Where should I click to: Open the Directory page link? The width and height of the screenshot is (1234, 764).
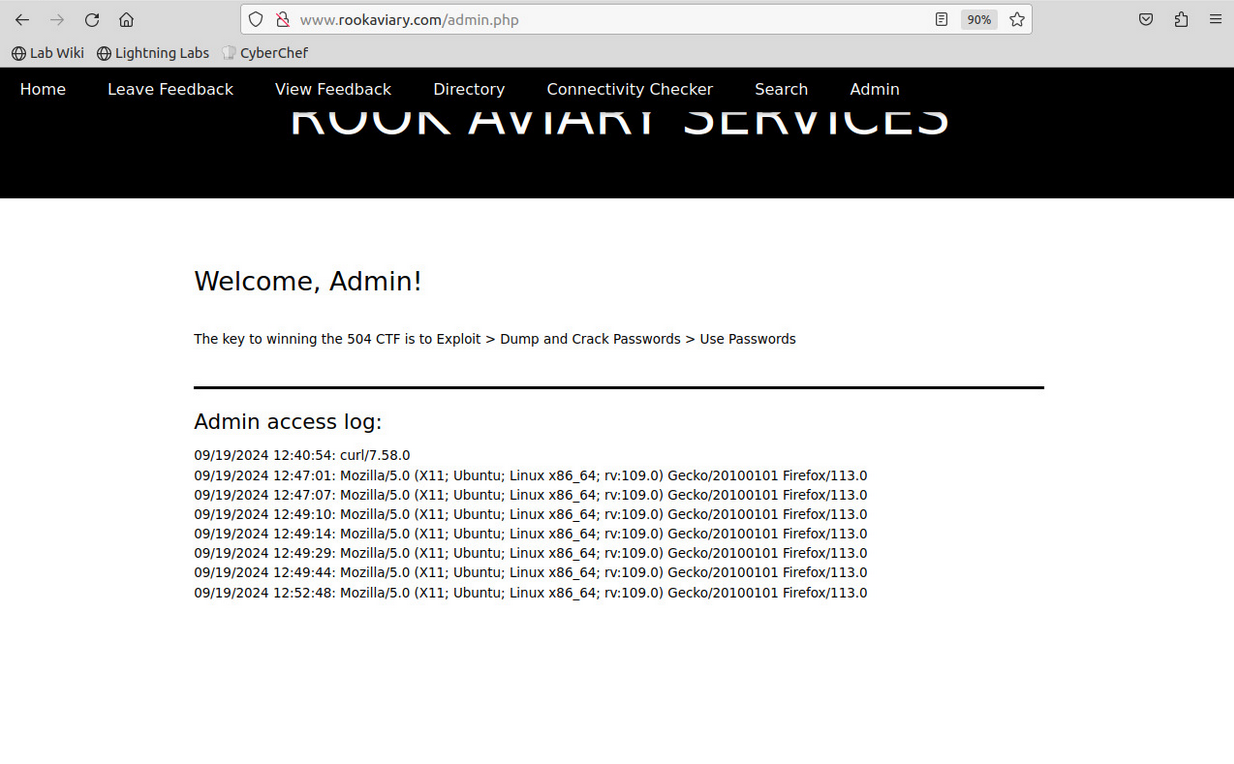pyautogui.click(x=469, y=89)
